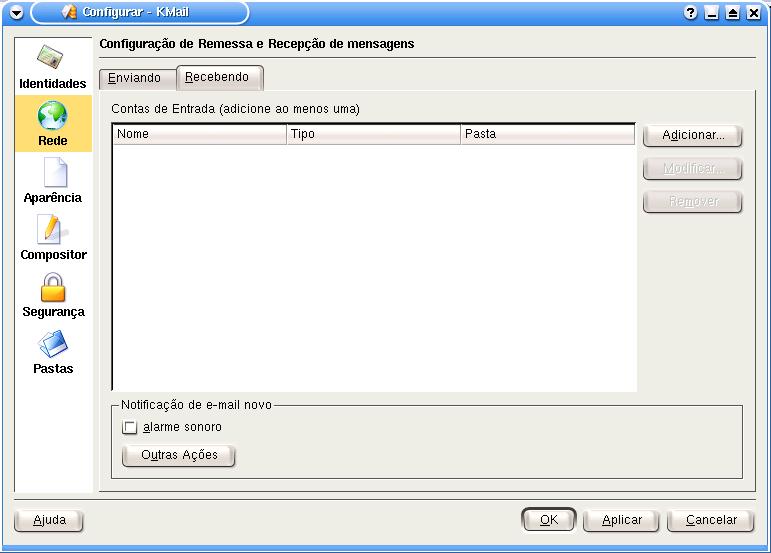This screenshot has width=771, height=553.
Task: Click Cancelar to dismiss dialog
Action: point(711,520)
